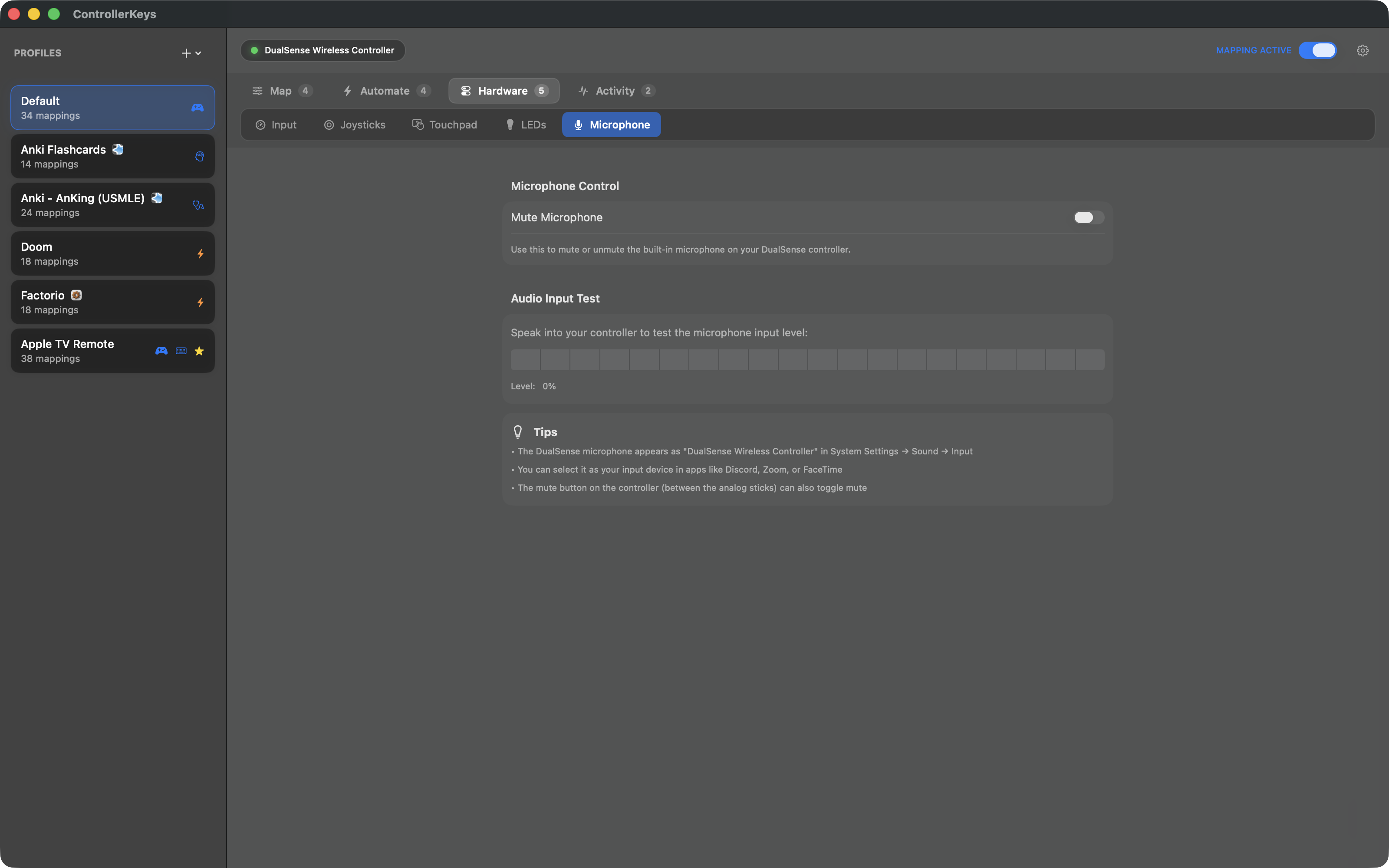Open the settings gear icon

coord(1363,50)
